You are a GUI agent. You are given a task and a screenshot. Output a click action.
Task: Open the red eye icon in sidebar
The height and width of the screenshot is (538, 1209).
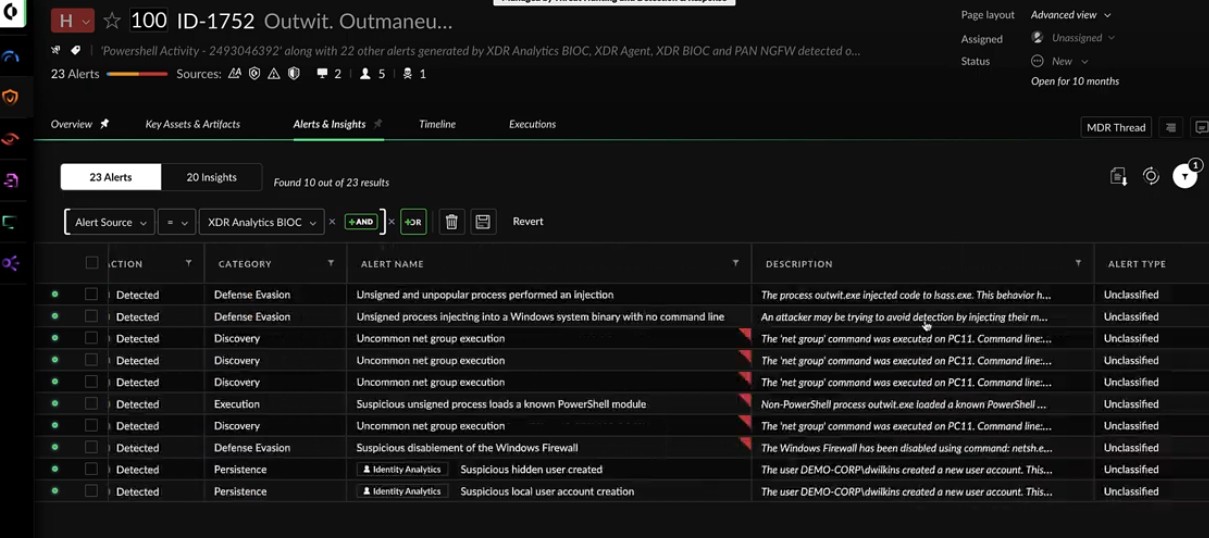[x=10, y=139]
